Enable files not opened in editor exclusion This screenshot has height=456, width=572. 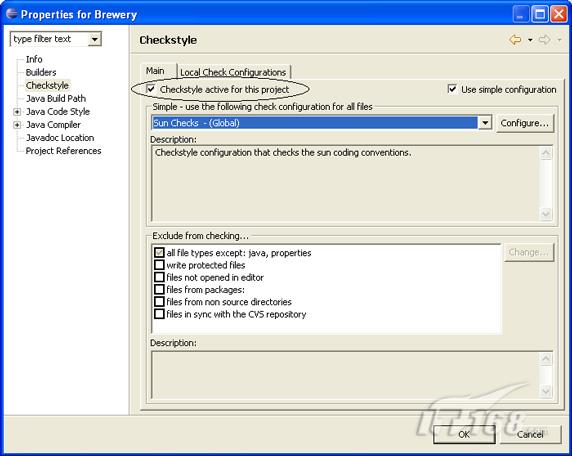pyautogui.click(x=159, y=277)
